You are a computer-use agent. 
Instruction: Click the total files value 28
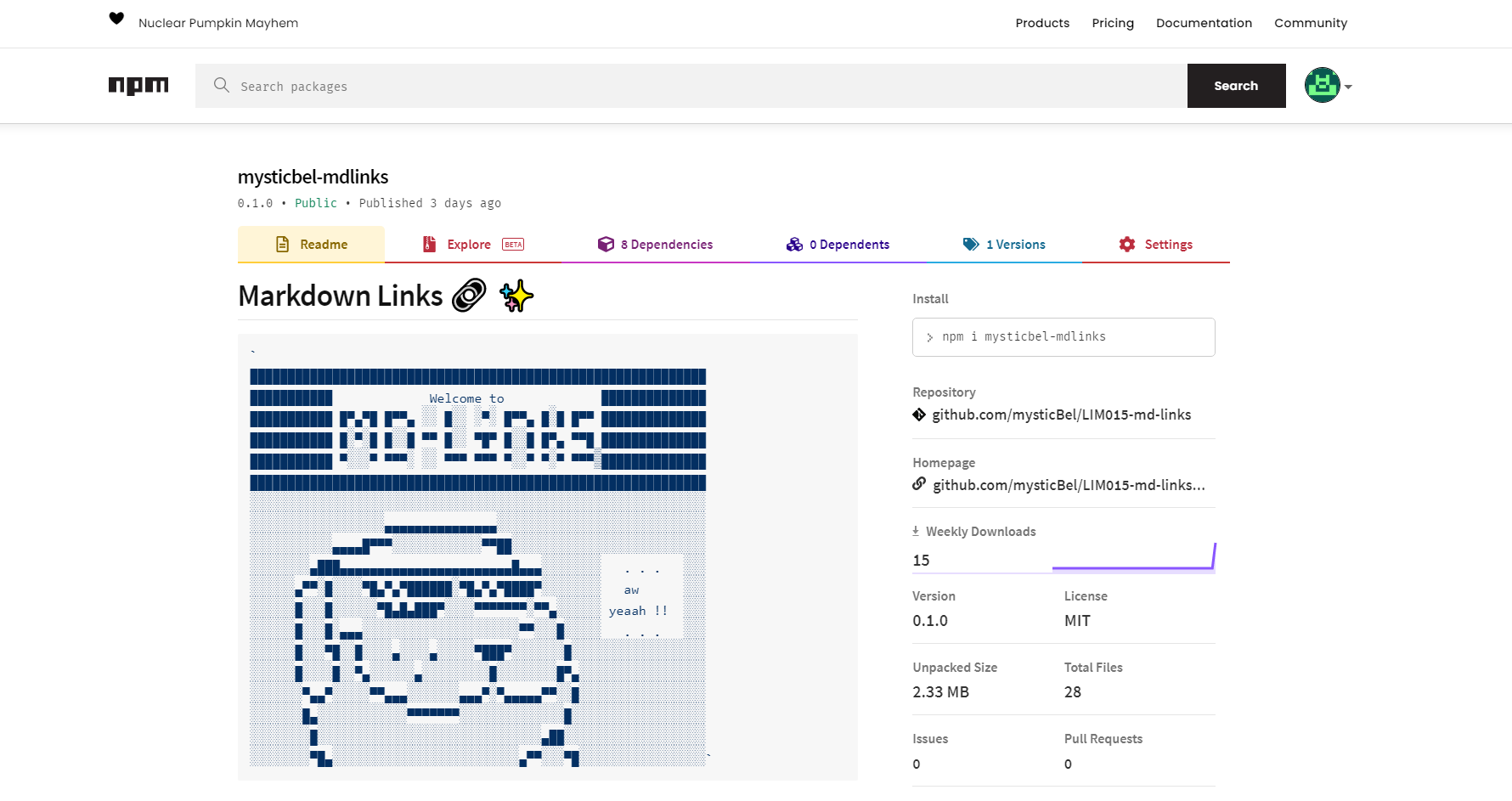coord(1073,692)
